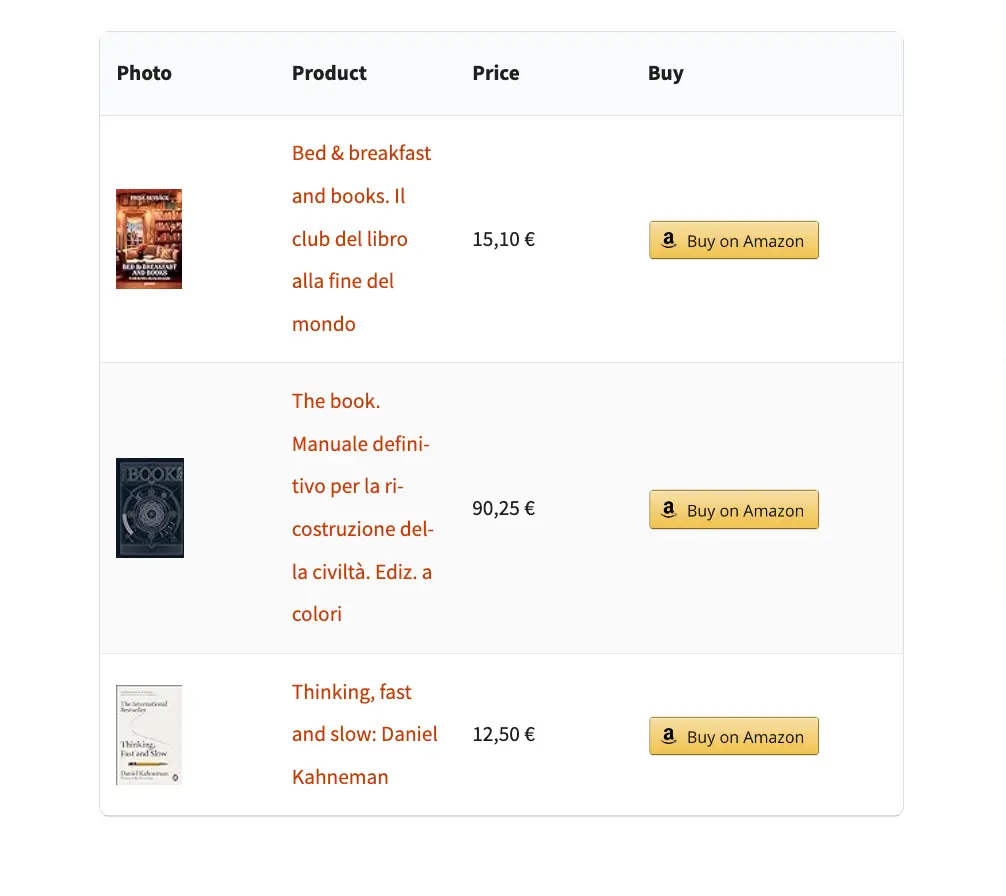The height and width of the screenshot is (896, 1006).
Task: Click the word 'colori' in the second product title
Action: coord(317,614)
